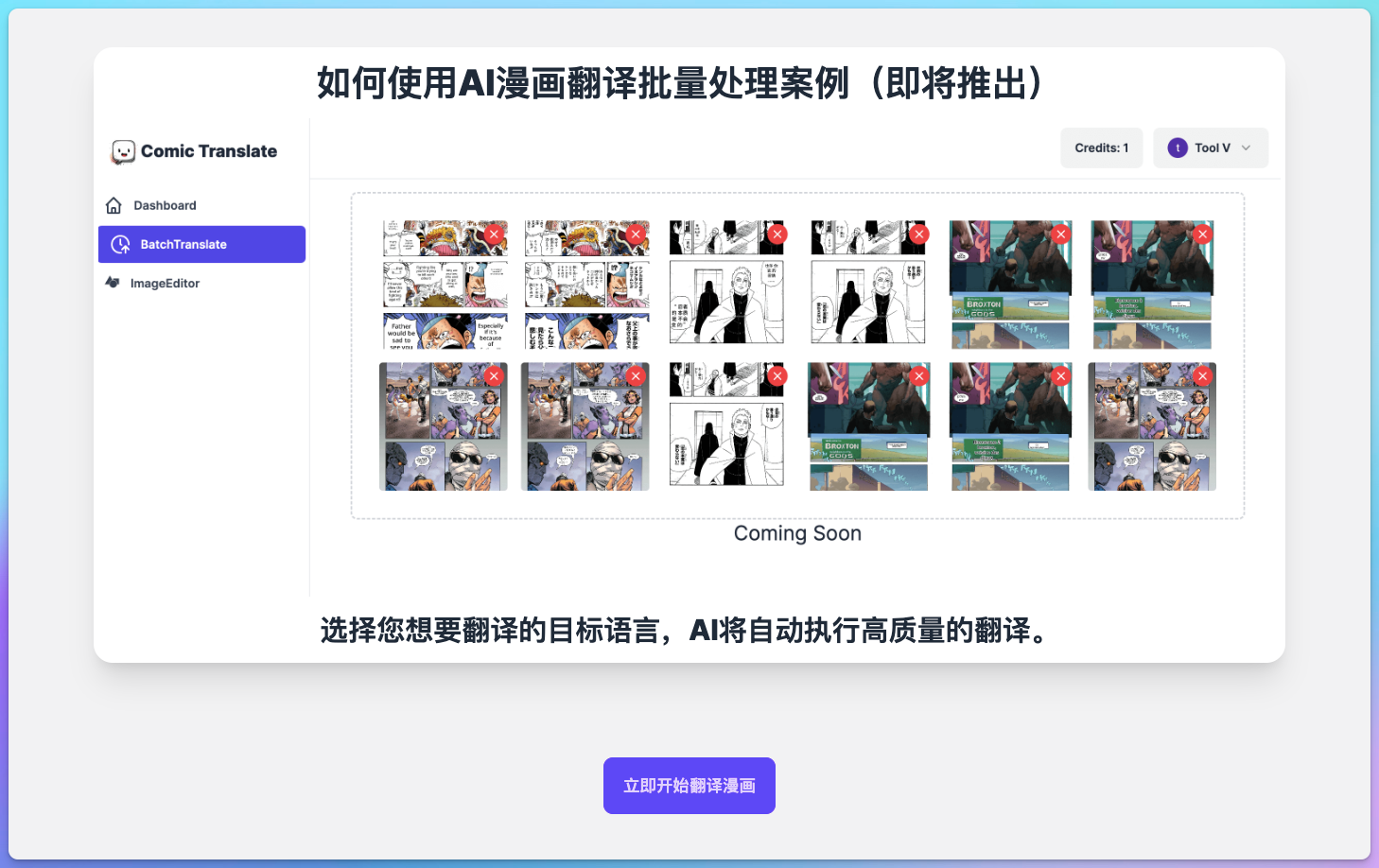The height and width of the screenshot is (868, 1379).
Task: Click the Coming Soon caption text
Action: click(x=797, y=533)
